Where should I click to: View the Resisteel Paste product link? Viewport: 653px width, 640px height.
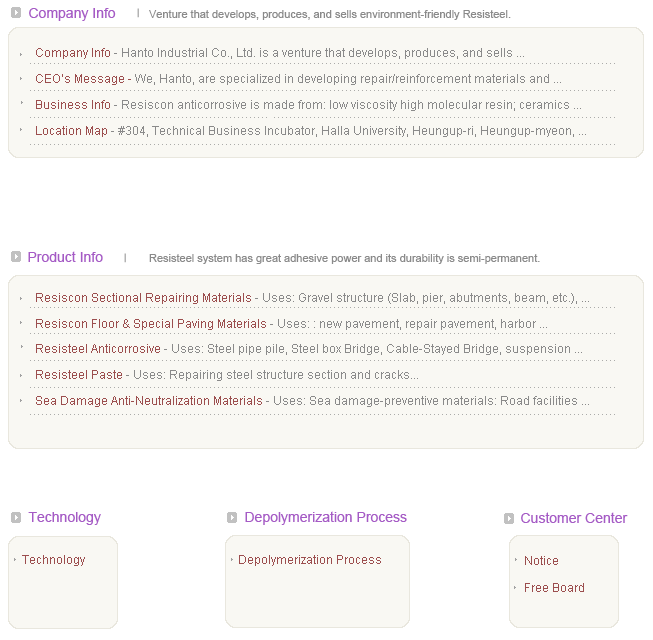79,375
